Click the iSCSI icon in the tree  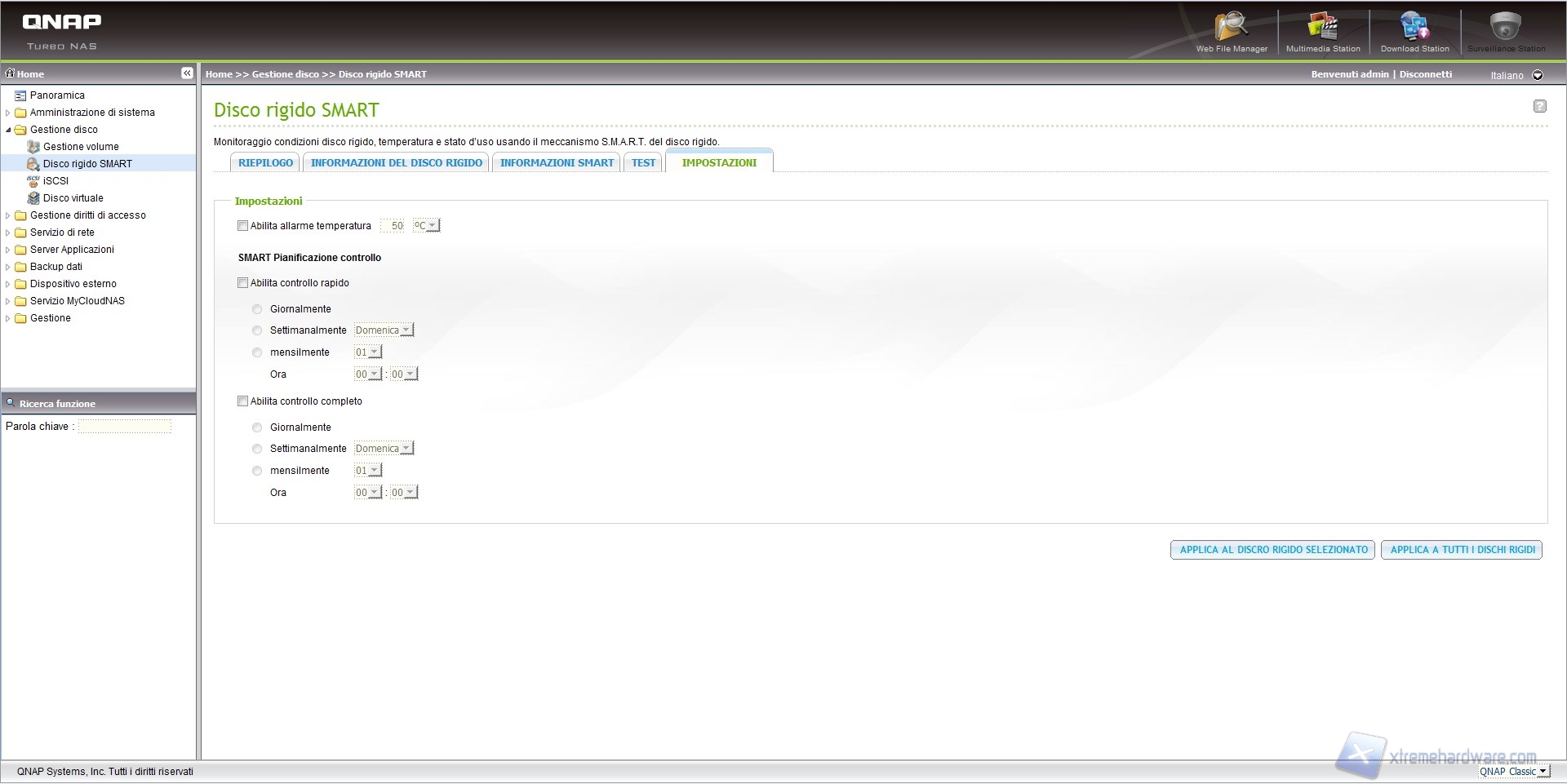(x=33, y=181)
